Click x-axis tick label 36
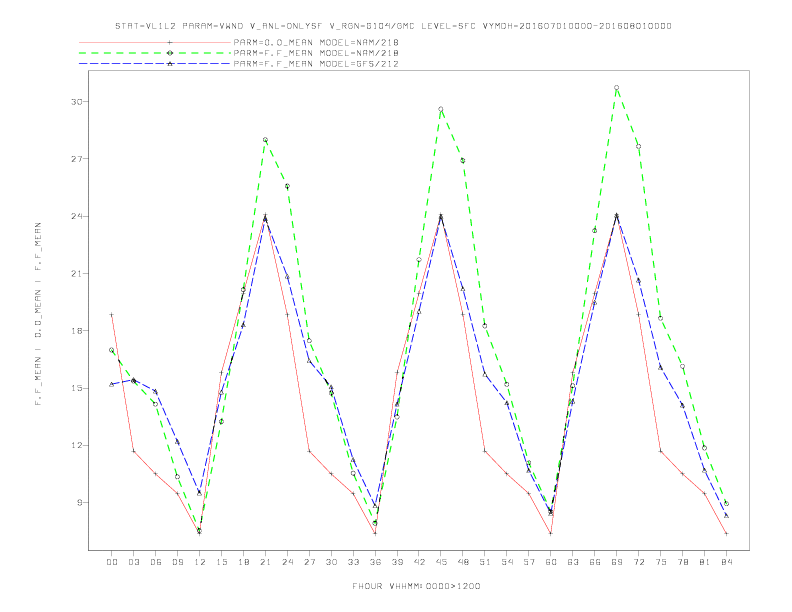This screenshot has width=792, height=612. pos(375,562)
